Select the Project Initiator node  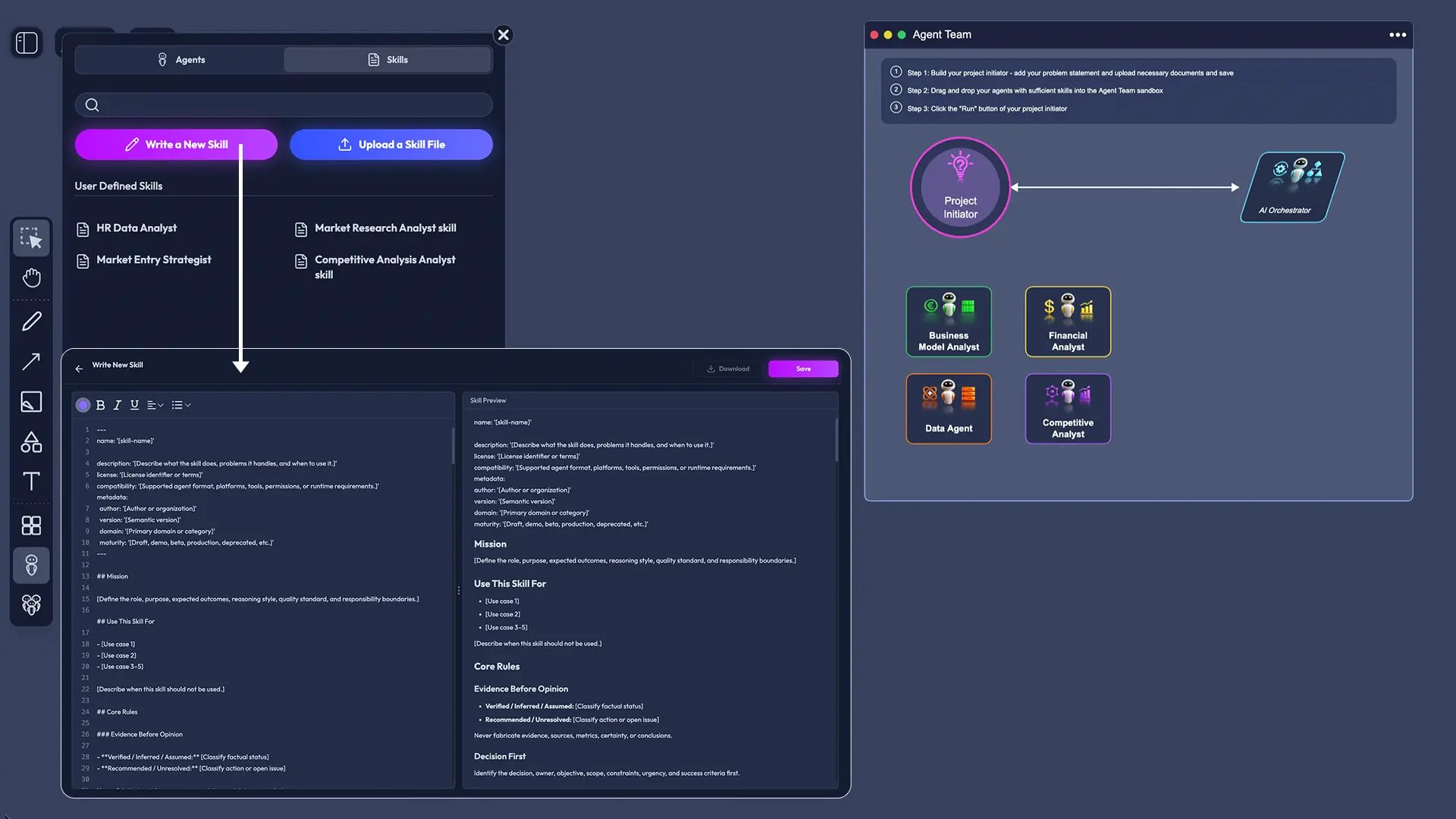click(x=960, y=187)
